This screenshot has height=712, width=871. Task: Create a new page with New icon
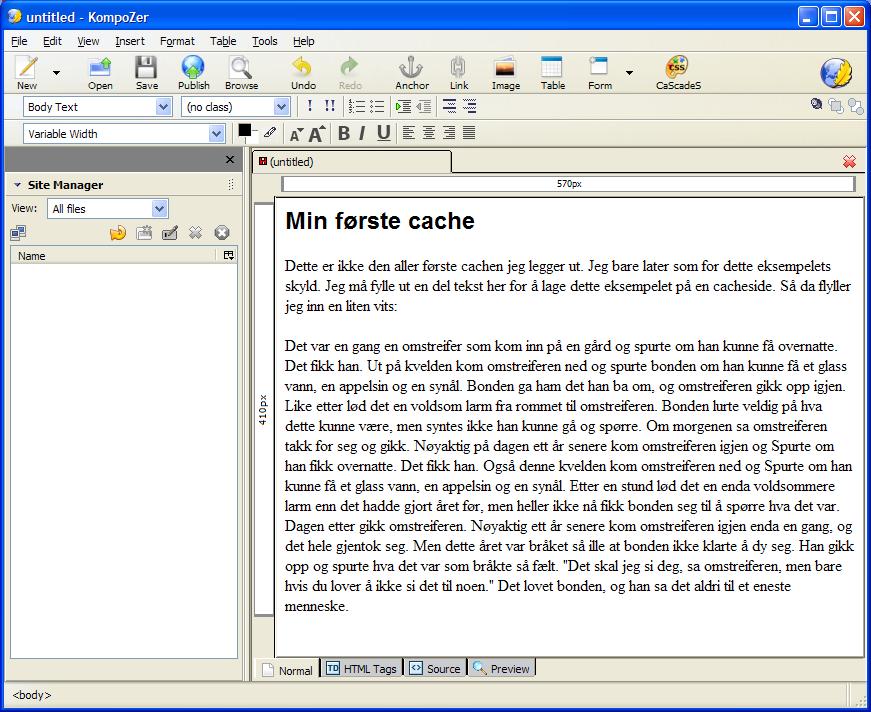[27, 73]
